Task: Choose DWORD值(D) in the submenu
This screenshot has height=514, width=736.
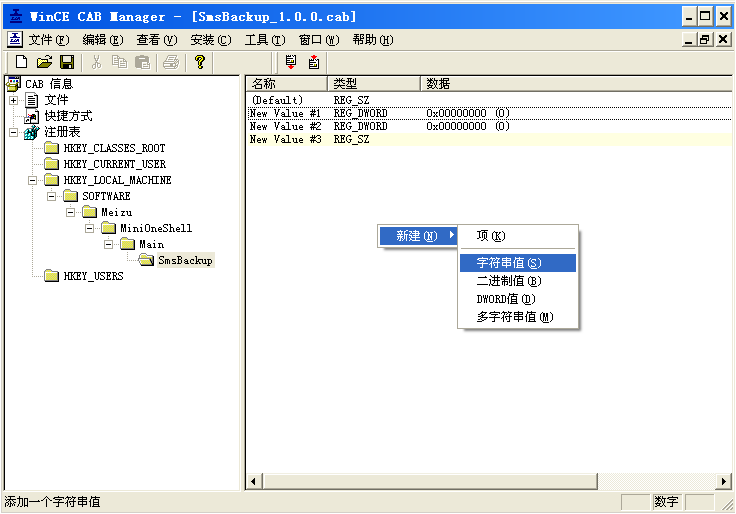Action: (x=518, y=299)
